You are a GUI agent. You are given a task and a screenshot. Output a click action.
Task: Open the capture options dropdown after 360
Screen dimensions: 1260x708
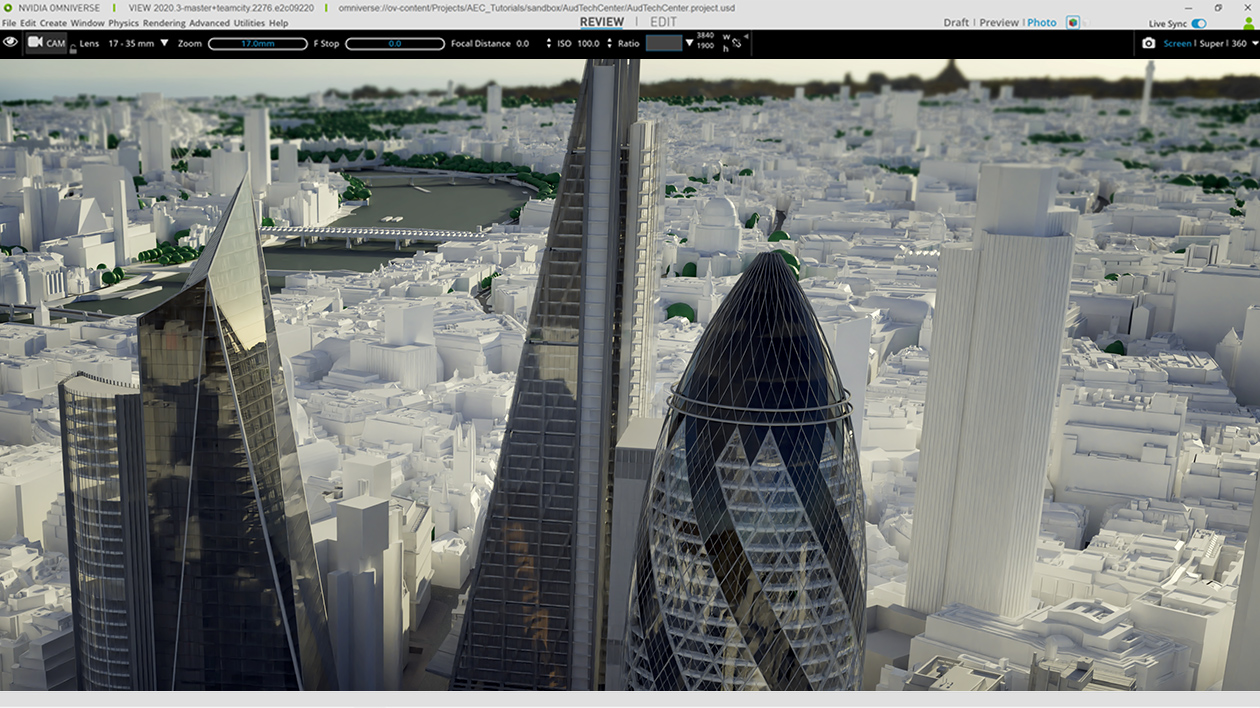(x=1253, y=44)
